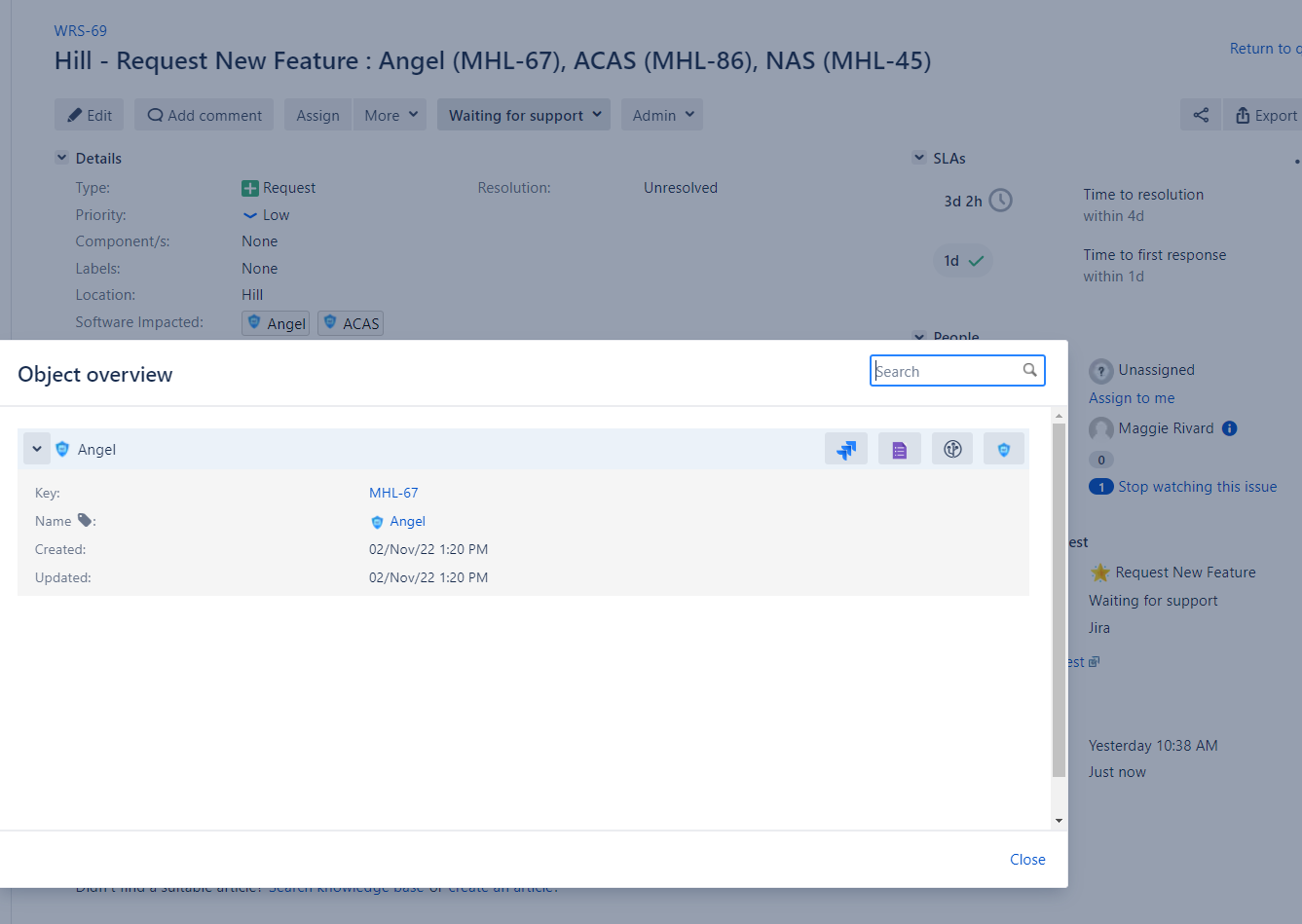Open the Waiting for support status menu

click(523, 114)
